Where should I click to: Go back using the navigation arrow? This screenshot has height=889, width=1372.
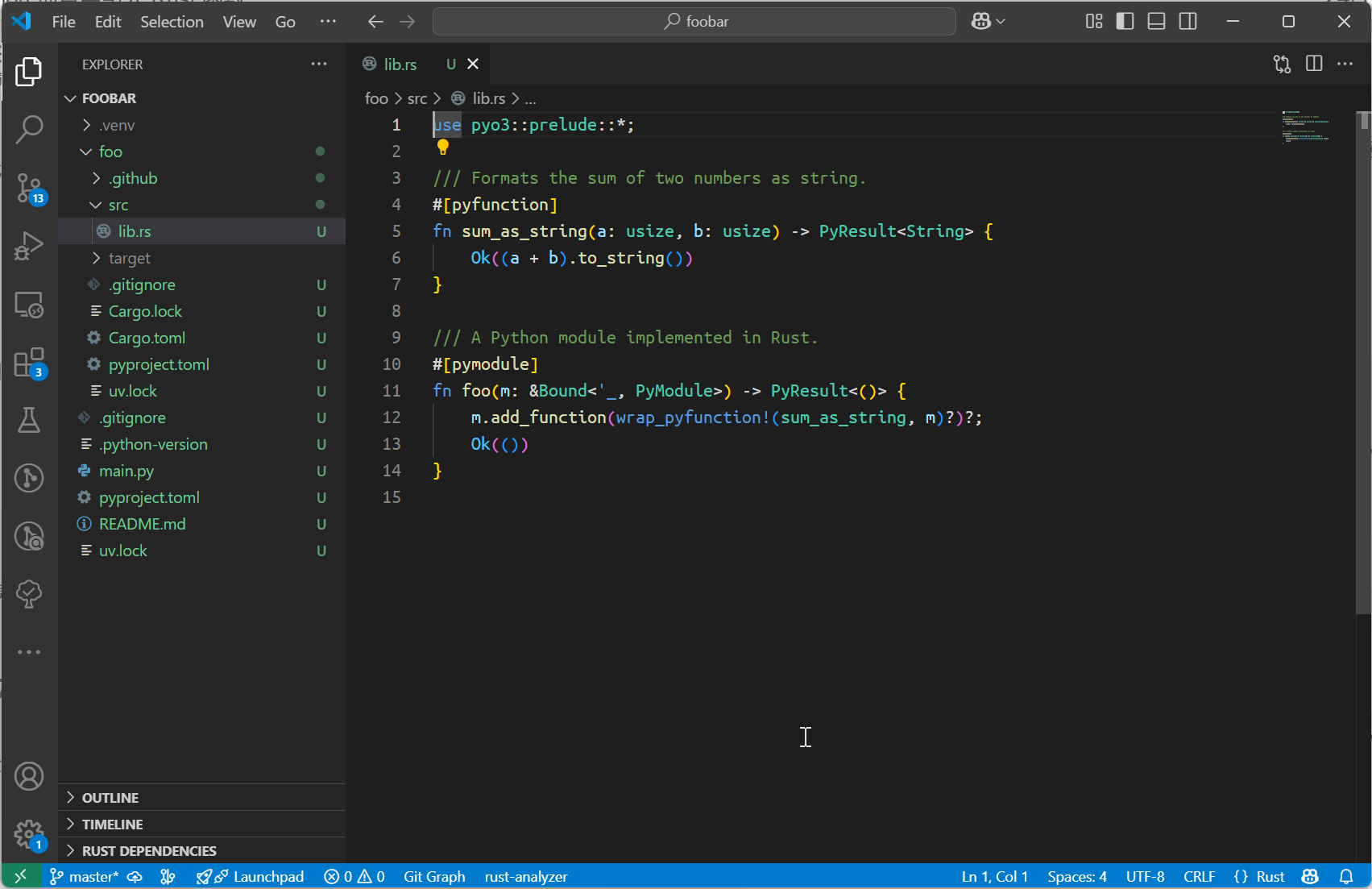tap(375, 22)
